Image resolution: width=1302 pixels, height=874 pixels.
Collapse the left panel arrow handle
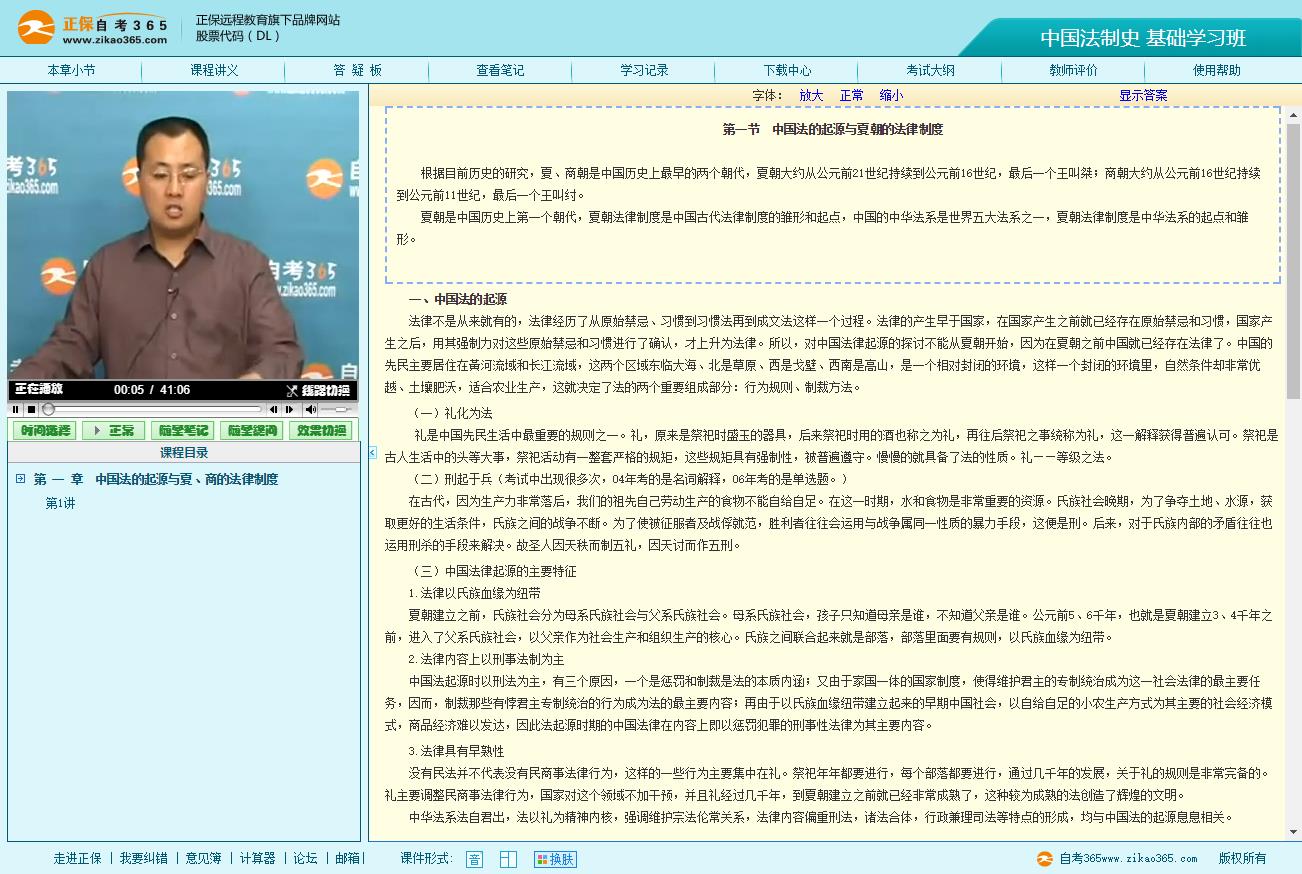373,453
